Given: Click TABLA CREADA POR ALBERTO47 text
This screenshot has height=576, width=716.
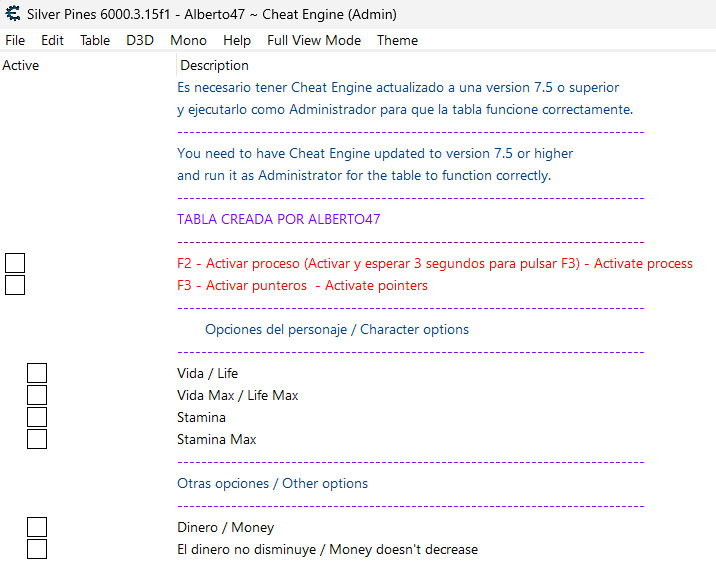Looking at the screenshot, I should coord(279,219).
